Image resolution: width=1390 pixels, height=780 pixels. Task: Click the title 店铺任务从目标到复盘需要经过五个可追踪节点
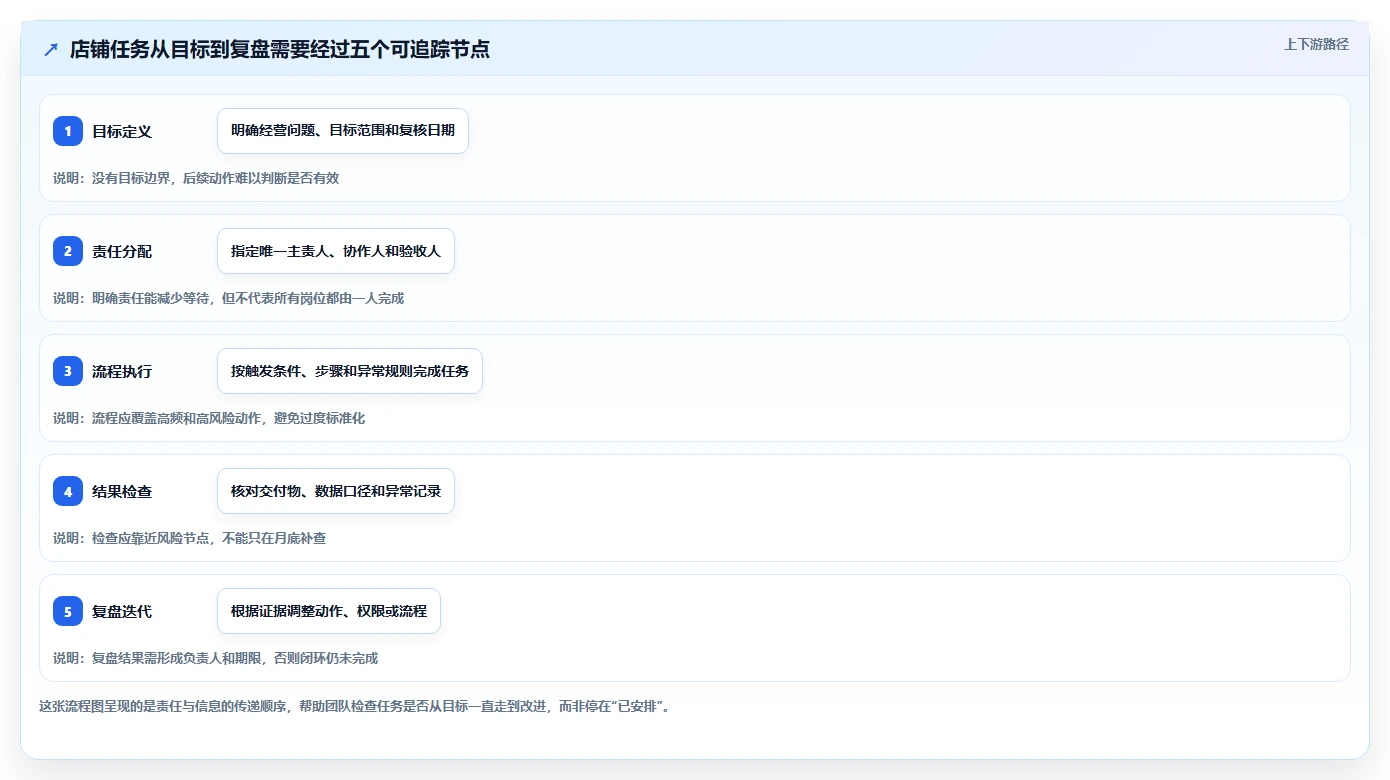(x=280, y=49)
